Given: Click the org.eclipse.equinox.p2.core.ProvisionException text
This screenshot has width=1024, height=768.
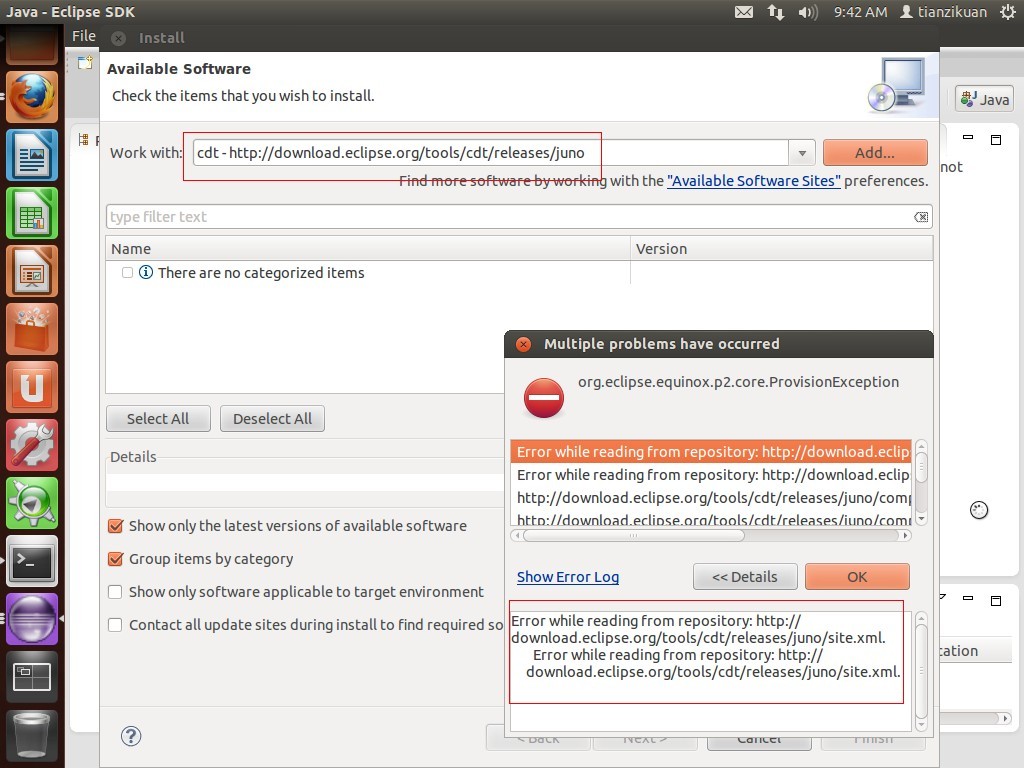Looking at the screenshot, I should [x=738, y=382].
